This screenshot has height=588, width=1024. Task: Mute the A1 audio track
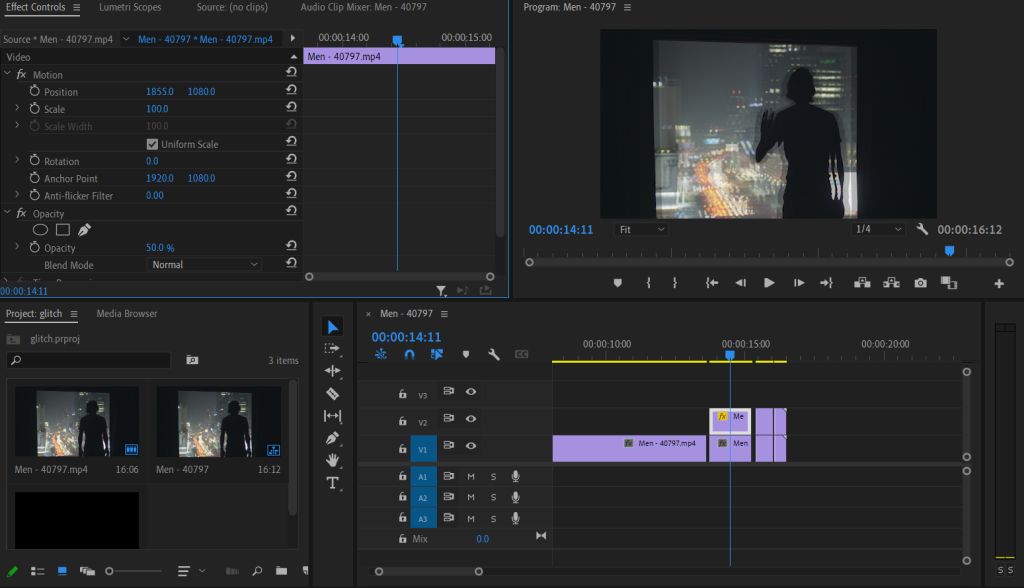click(x=470, y=476)
